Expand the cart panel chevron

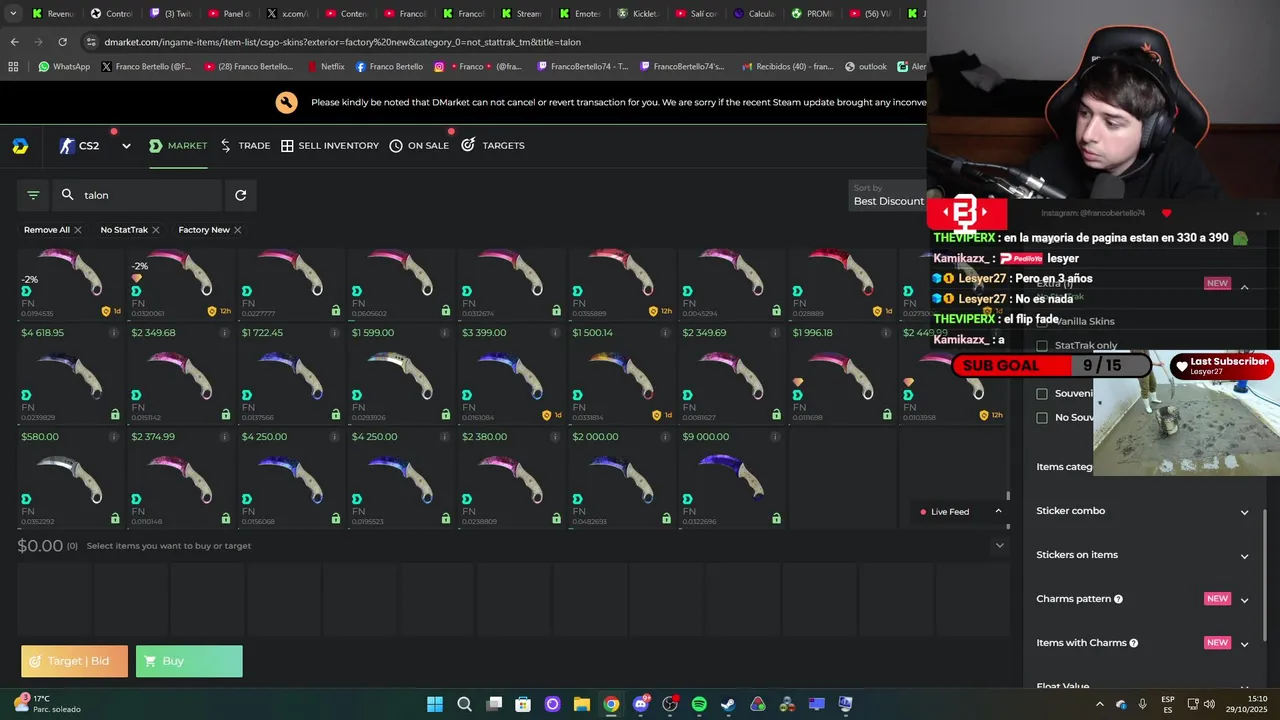[999, 545]
